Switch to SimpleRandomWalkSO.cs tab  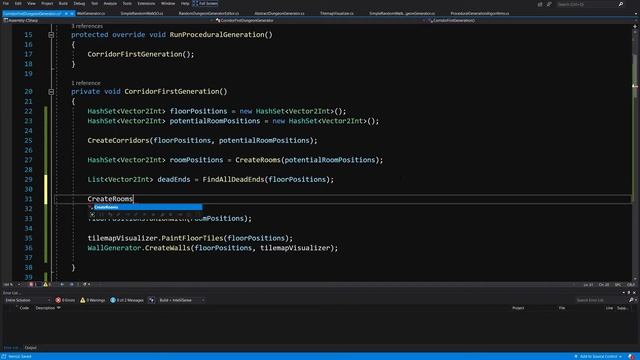click(142, 13)
